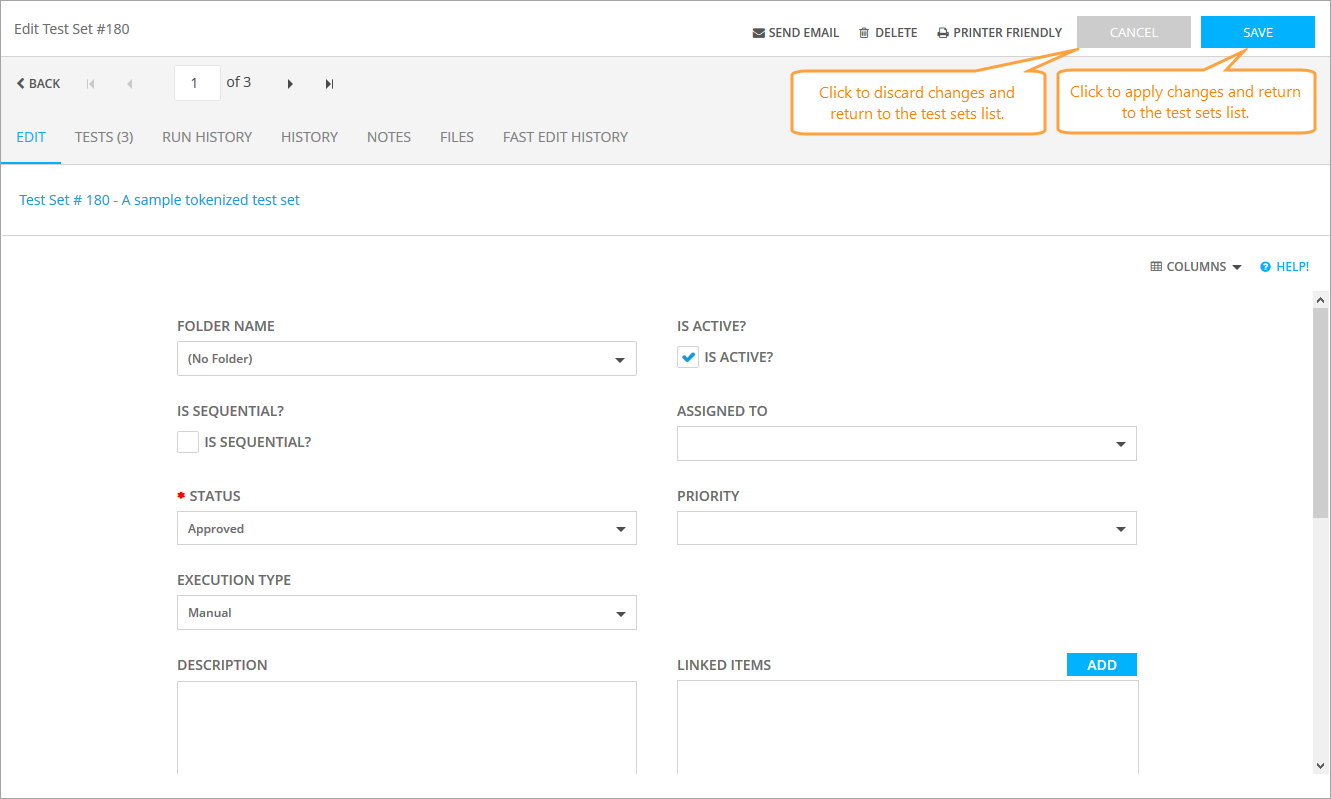Click the vertical scrollbar's down arrow
The image size is (1331, 799).
click(1320, 765)
